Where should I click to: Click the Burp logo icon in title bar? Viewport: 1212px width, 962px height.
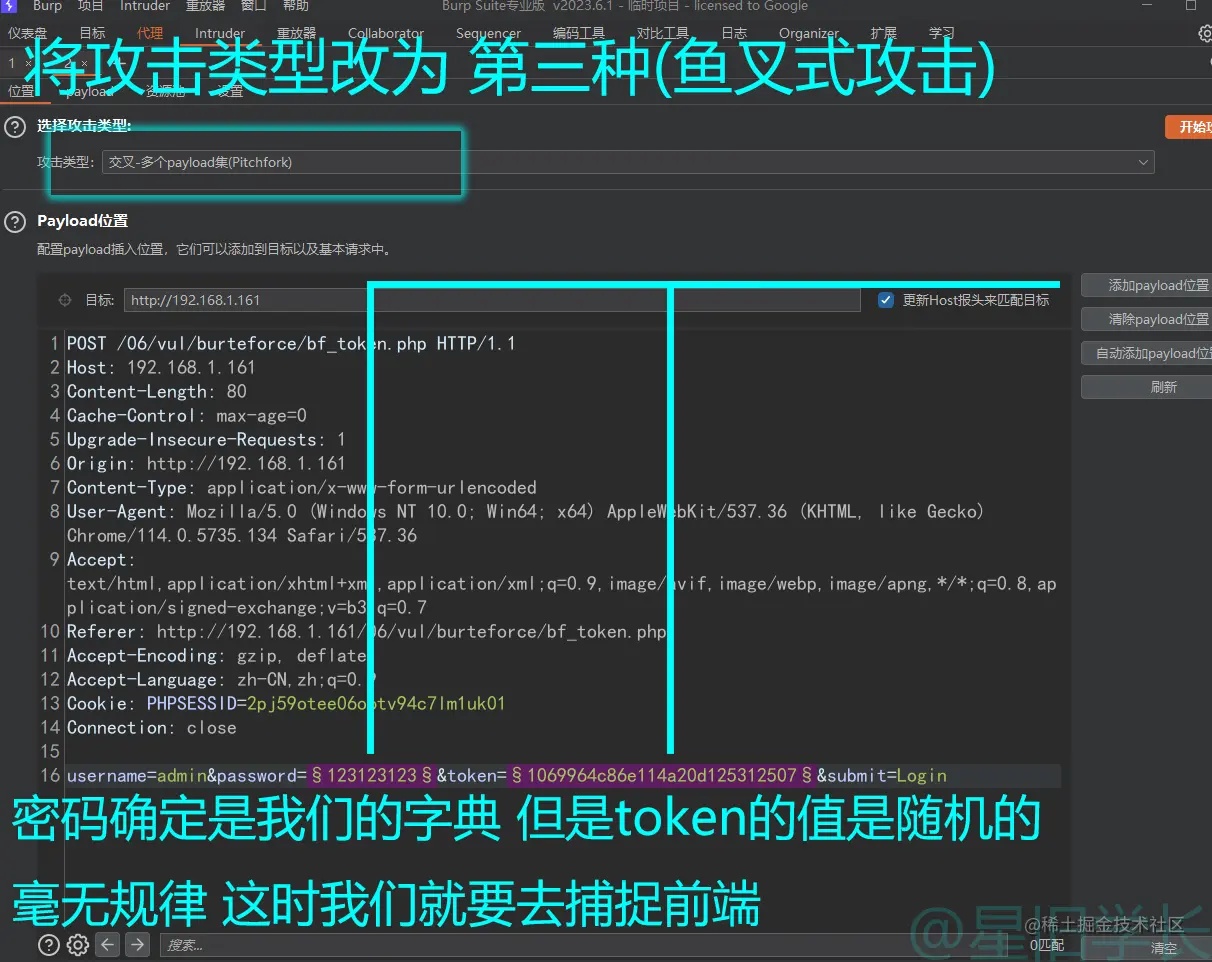click(9, 6)
